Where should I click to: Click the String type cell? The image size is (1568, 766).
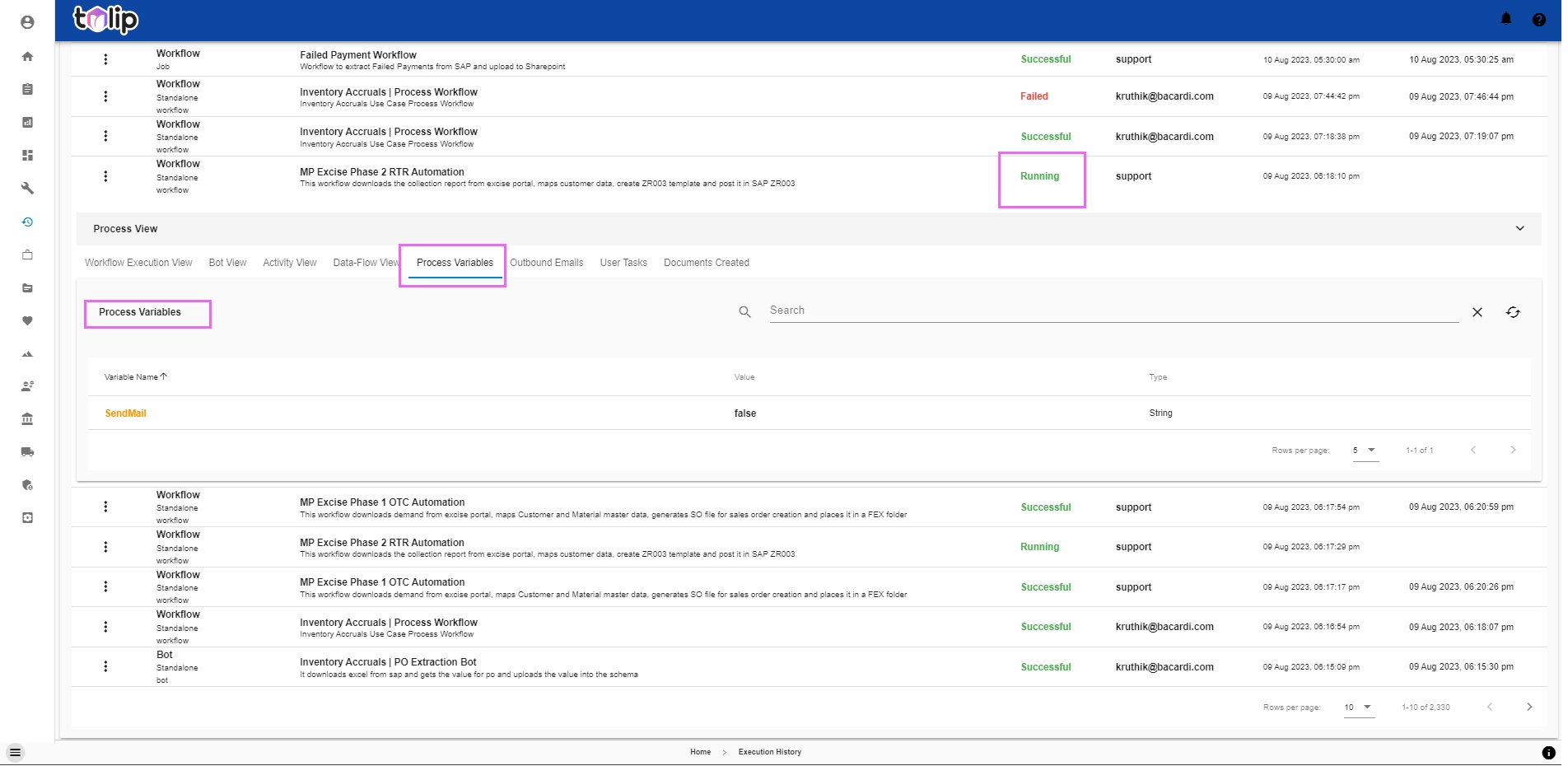pos(1160,413)
